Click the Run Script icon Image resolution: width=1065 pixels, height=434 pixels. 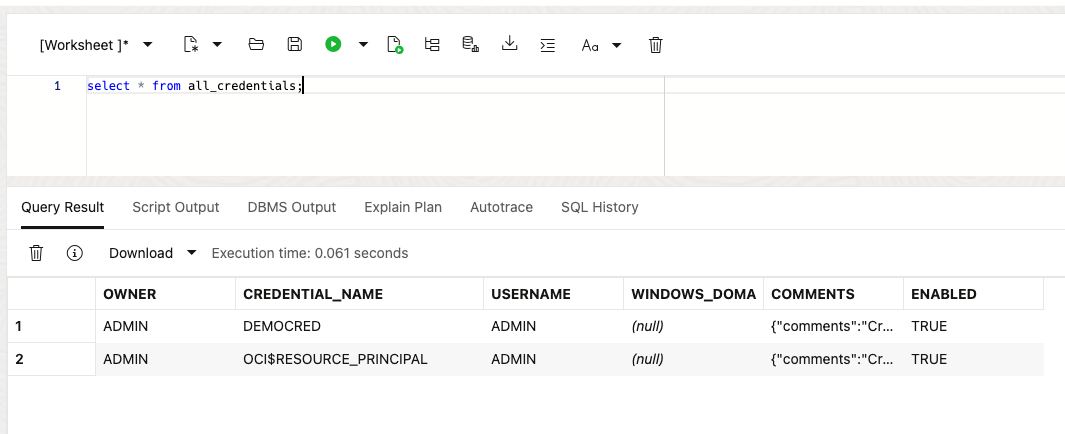pos(395,44)
